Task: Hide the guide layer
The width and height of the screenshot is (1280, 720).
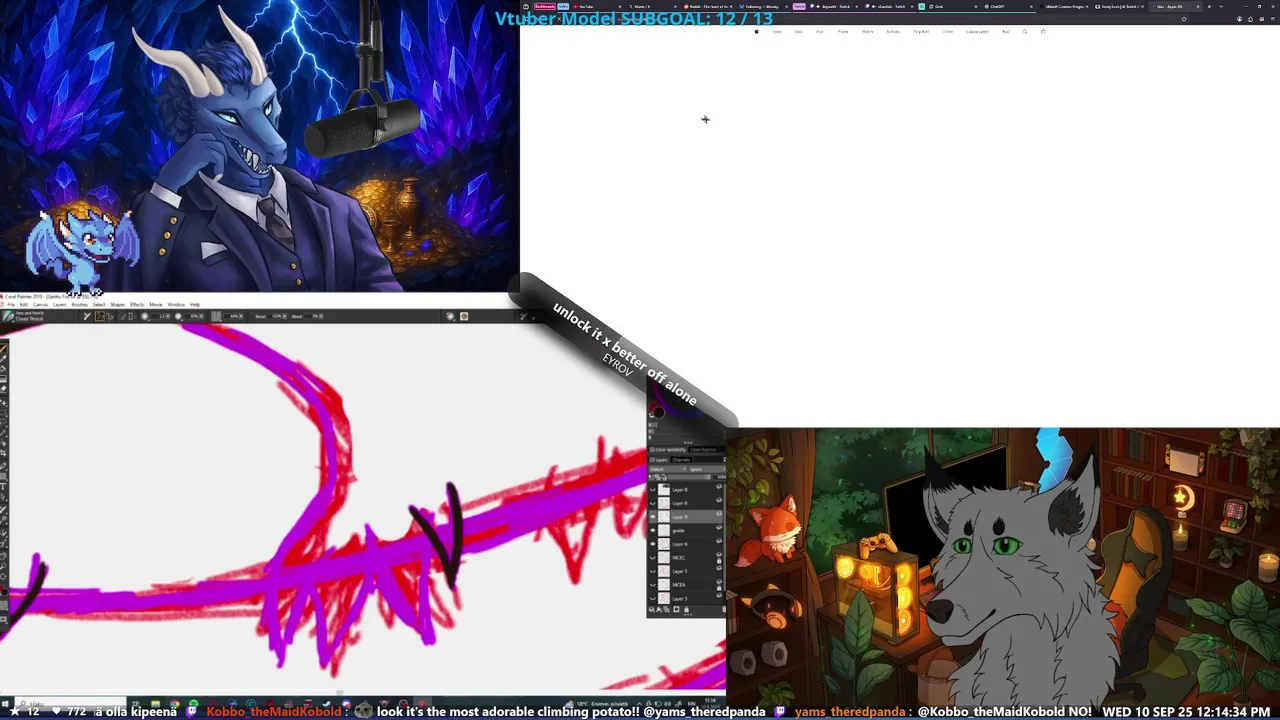Action: pyautogui.click(x=652, y=530)
